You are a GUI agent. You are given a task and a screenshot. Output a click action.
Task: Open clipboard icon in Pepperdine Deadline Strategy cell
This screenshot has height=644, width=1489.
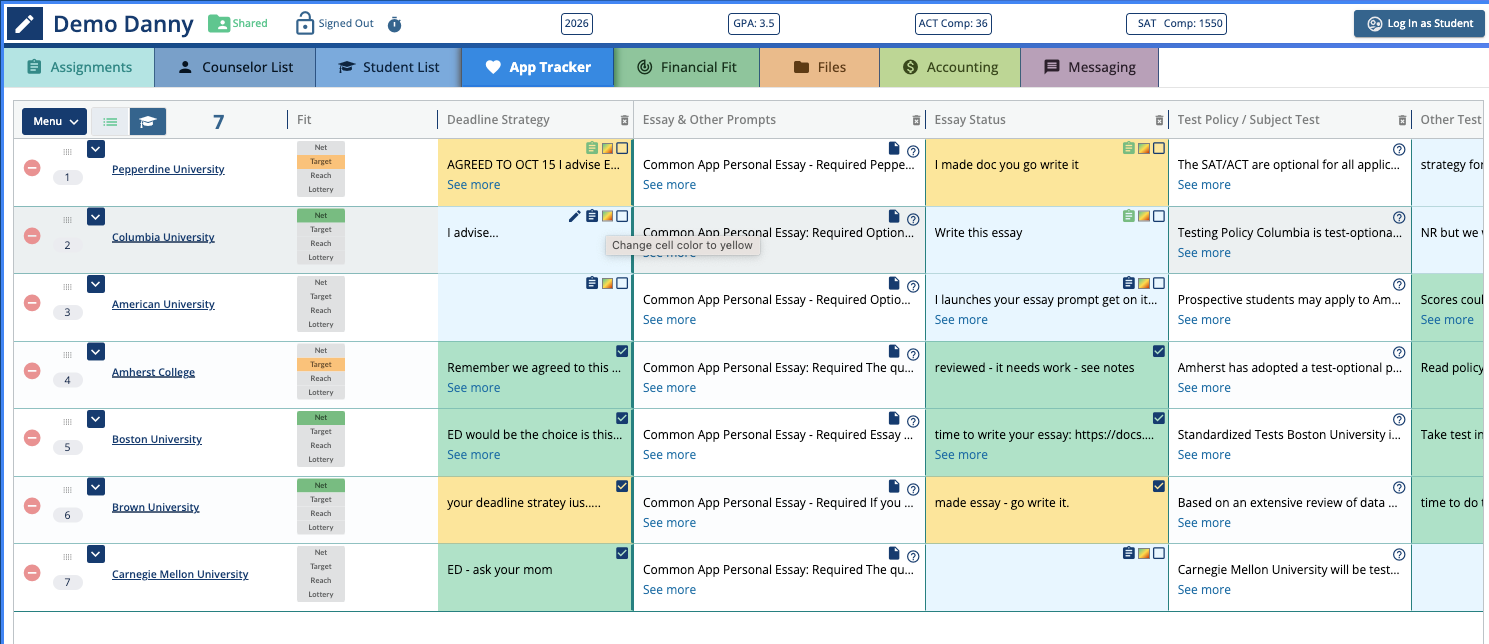[x=592, y=148]
